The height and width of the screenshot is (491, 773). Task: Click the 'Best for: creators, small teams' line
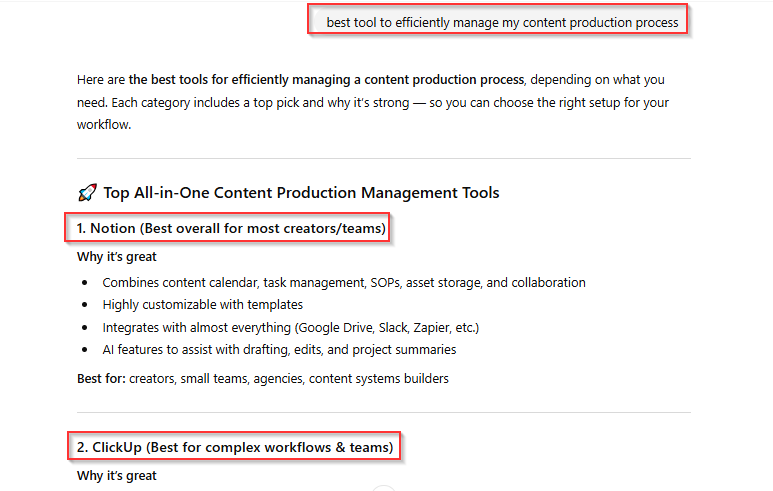263,379
